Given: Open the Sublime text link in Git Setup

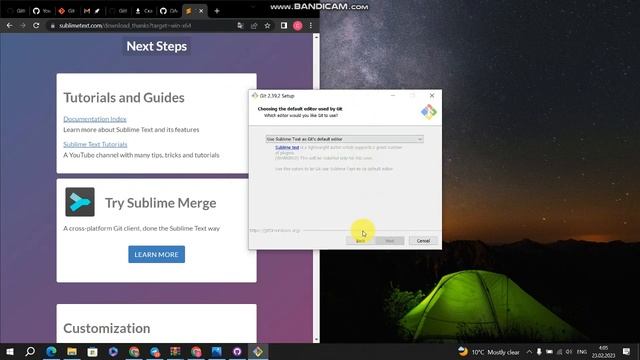Looking at the screenshot, I should [287, 147].
